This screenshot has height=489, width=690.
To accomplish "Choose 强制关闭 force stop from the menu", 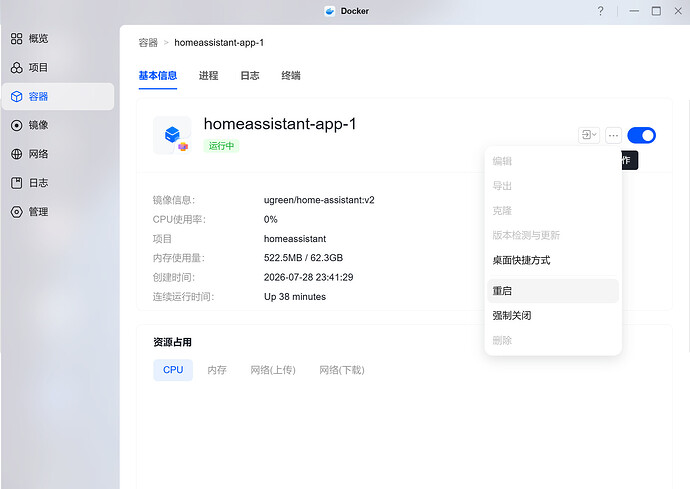I will pos(553,316).
